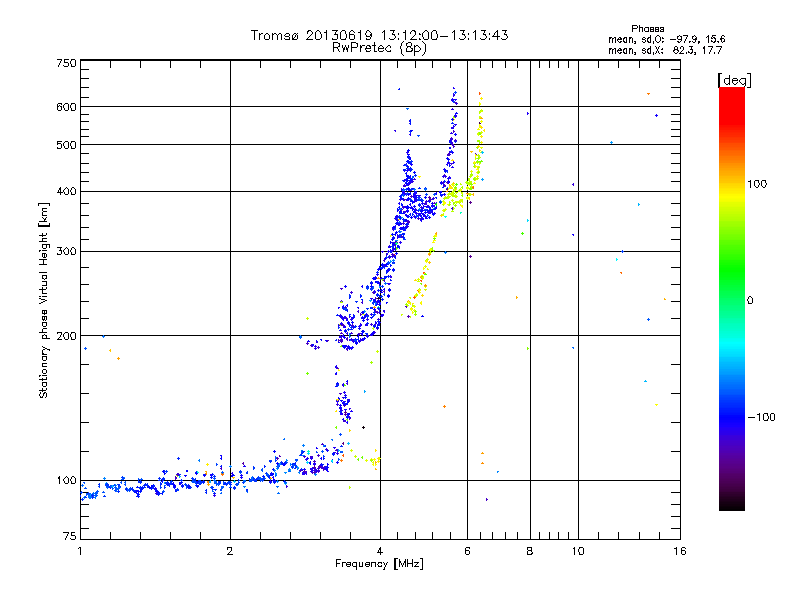Click the y-axis tick label '75'

tap(70, 536)
